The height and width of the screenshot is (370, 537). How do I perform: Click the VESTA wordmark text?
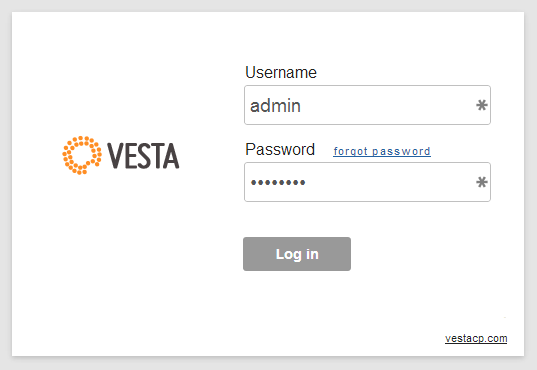(143, 156)
